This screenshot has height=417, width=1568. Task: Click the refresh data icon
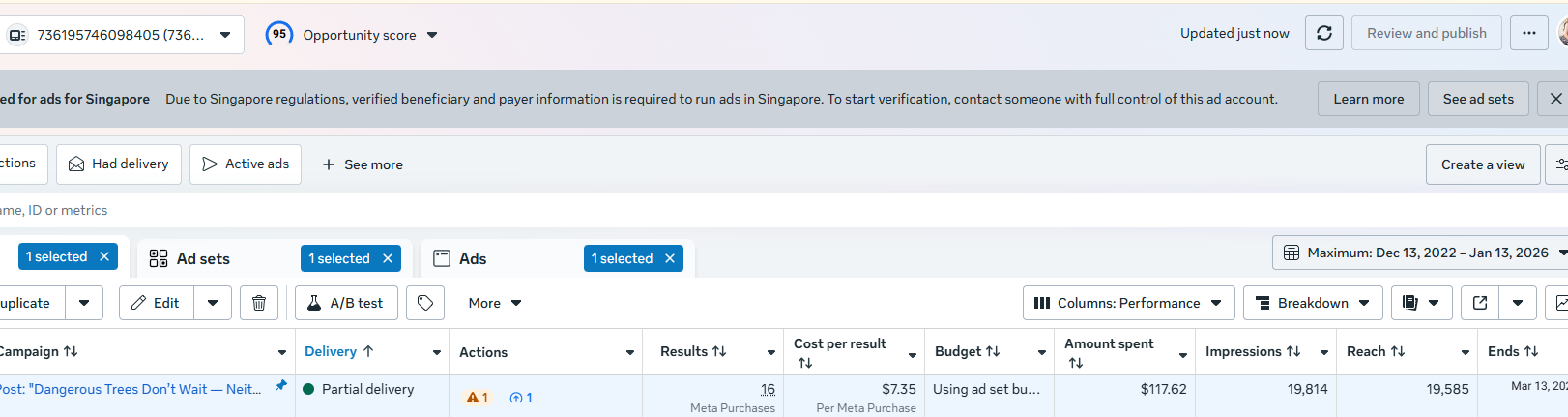(1323, 33)
